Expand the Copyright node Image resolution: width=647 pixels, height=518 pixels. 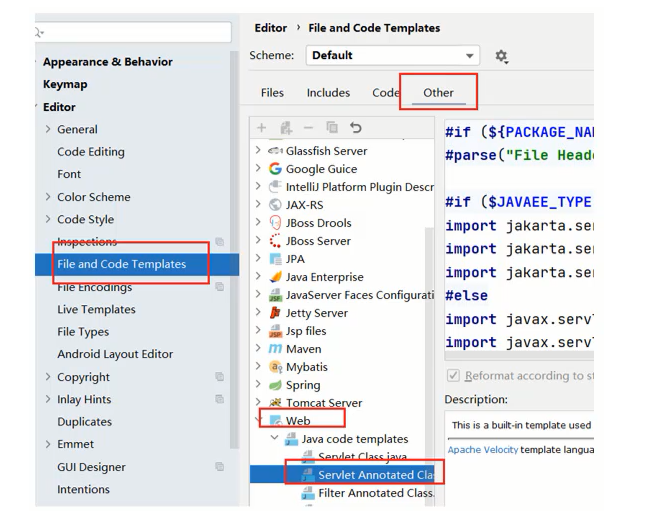tap(48, 377)
